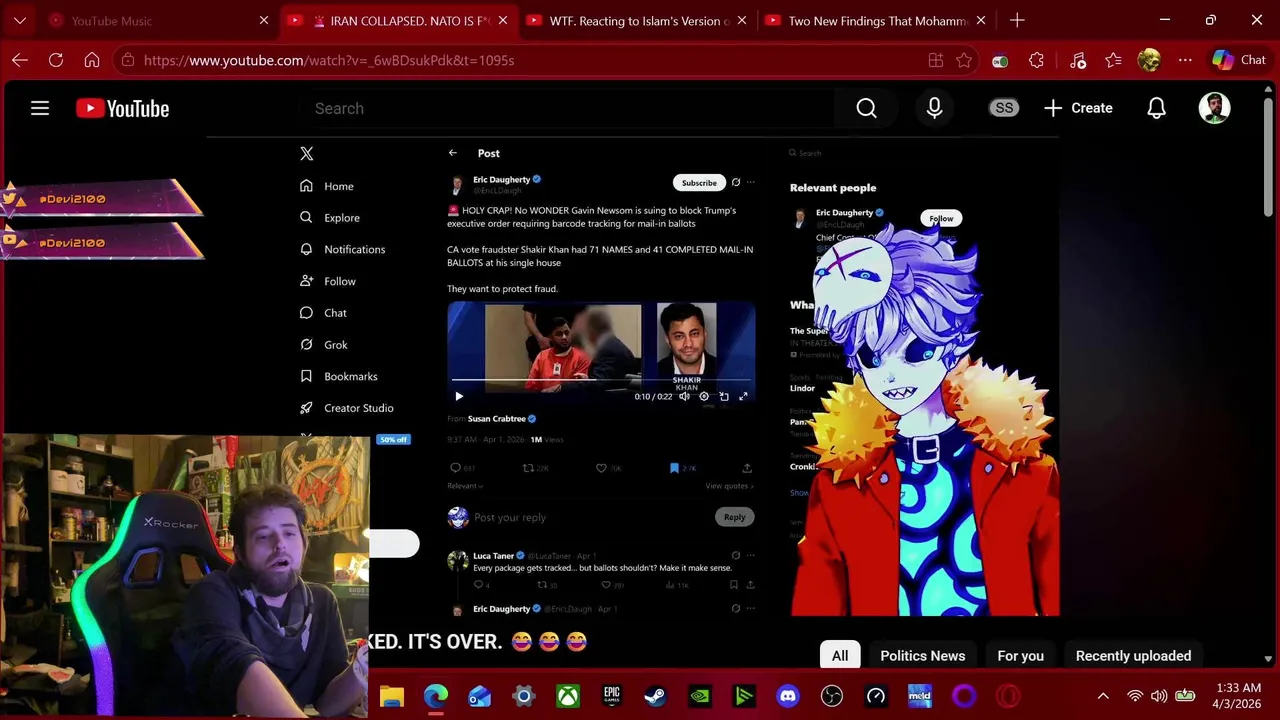Close the YouTube Music tab
The image size is (1280, 720).
coord(264,20)
